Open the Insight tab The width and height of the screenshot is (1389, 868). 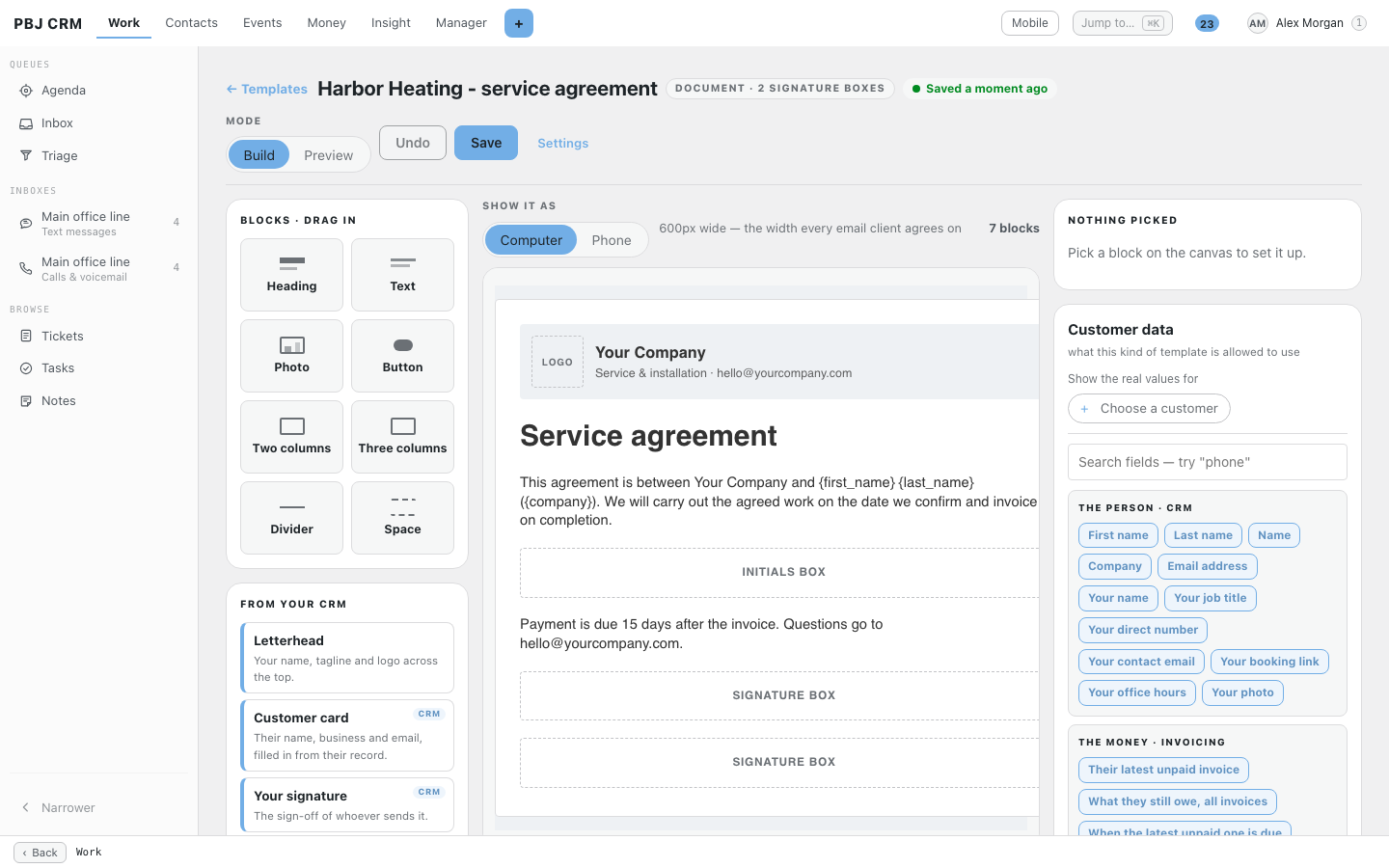[x=391, y=23]
